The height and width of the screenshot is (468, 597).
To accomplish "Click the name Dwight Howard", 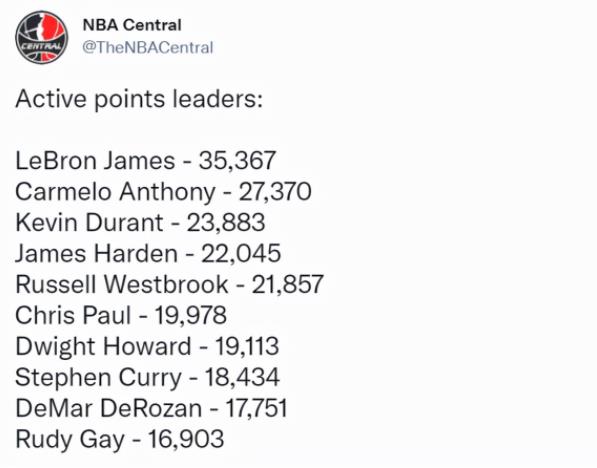I will click(x=103, y=346).
